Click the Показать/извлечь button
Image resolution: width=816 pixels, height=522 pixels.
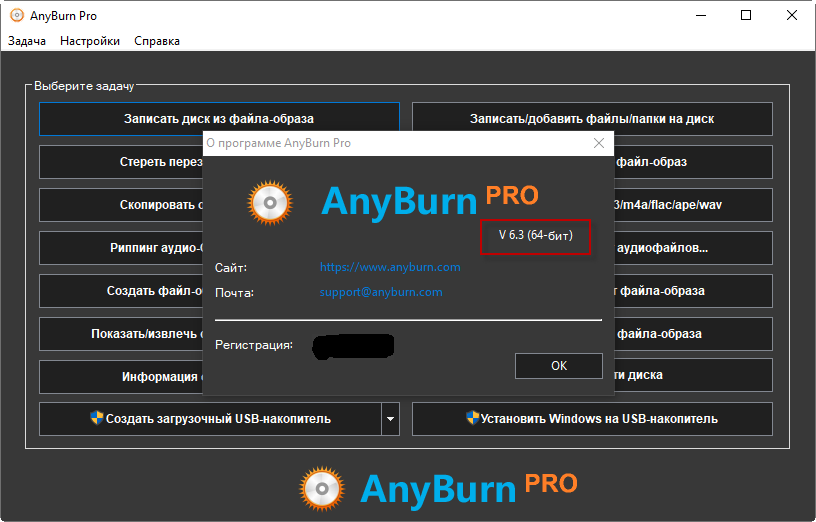121,334
